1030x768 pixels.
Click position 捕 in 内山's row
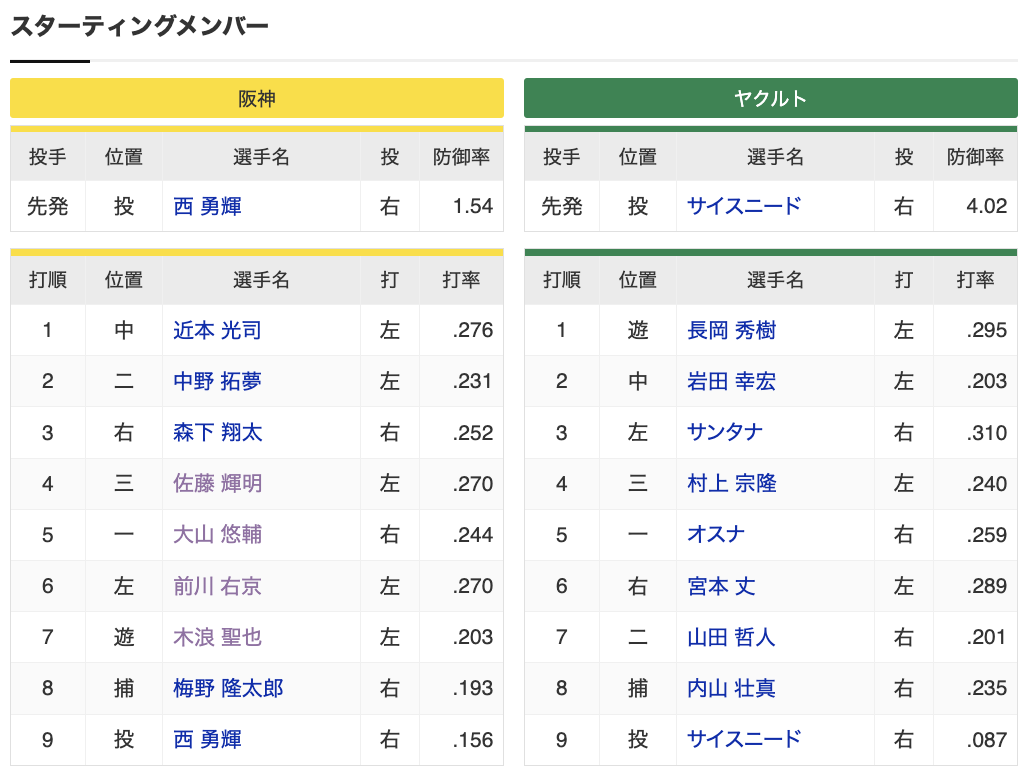pos(637,688)
